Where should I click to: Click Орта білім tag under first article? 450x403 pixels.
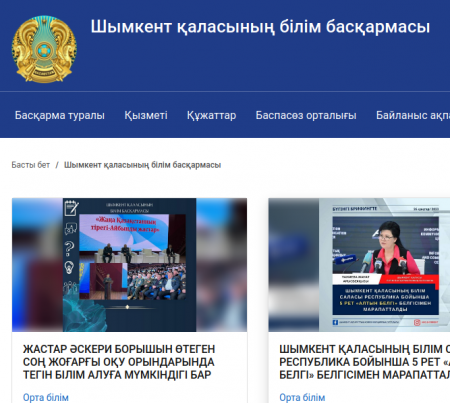[x=46, y=397]
